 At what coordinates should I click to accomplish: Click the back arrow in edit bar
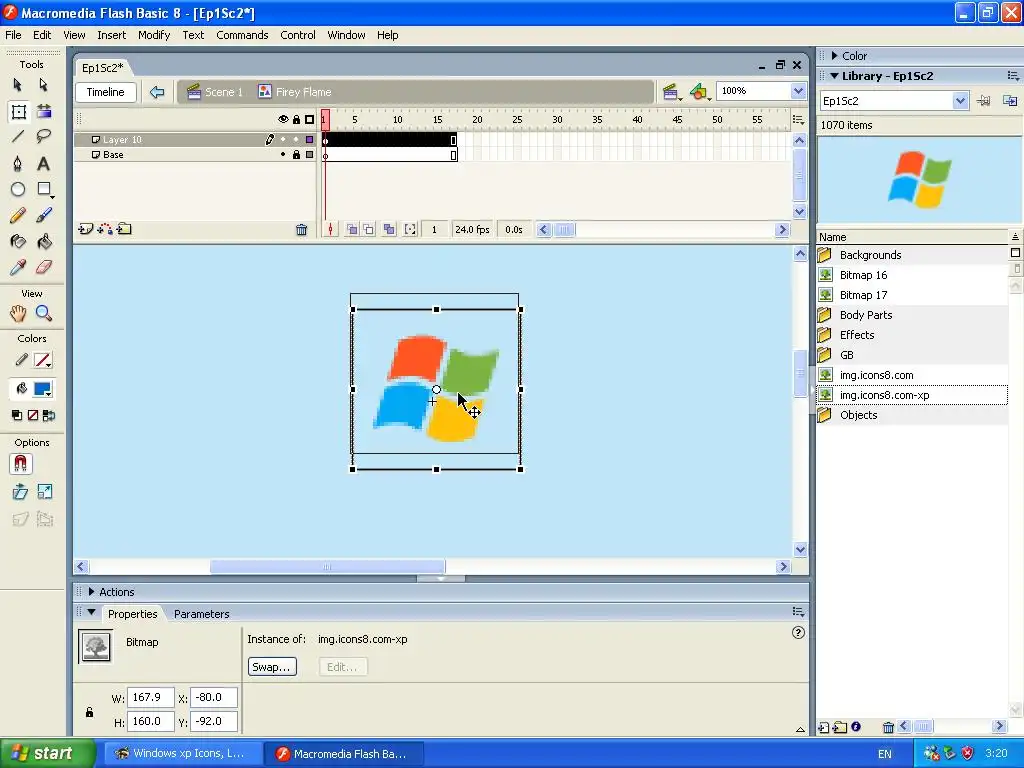click(x=157, y=92)
